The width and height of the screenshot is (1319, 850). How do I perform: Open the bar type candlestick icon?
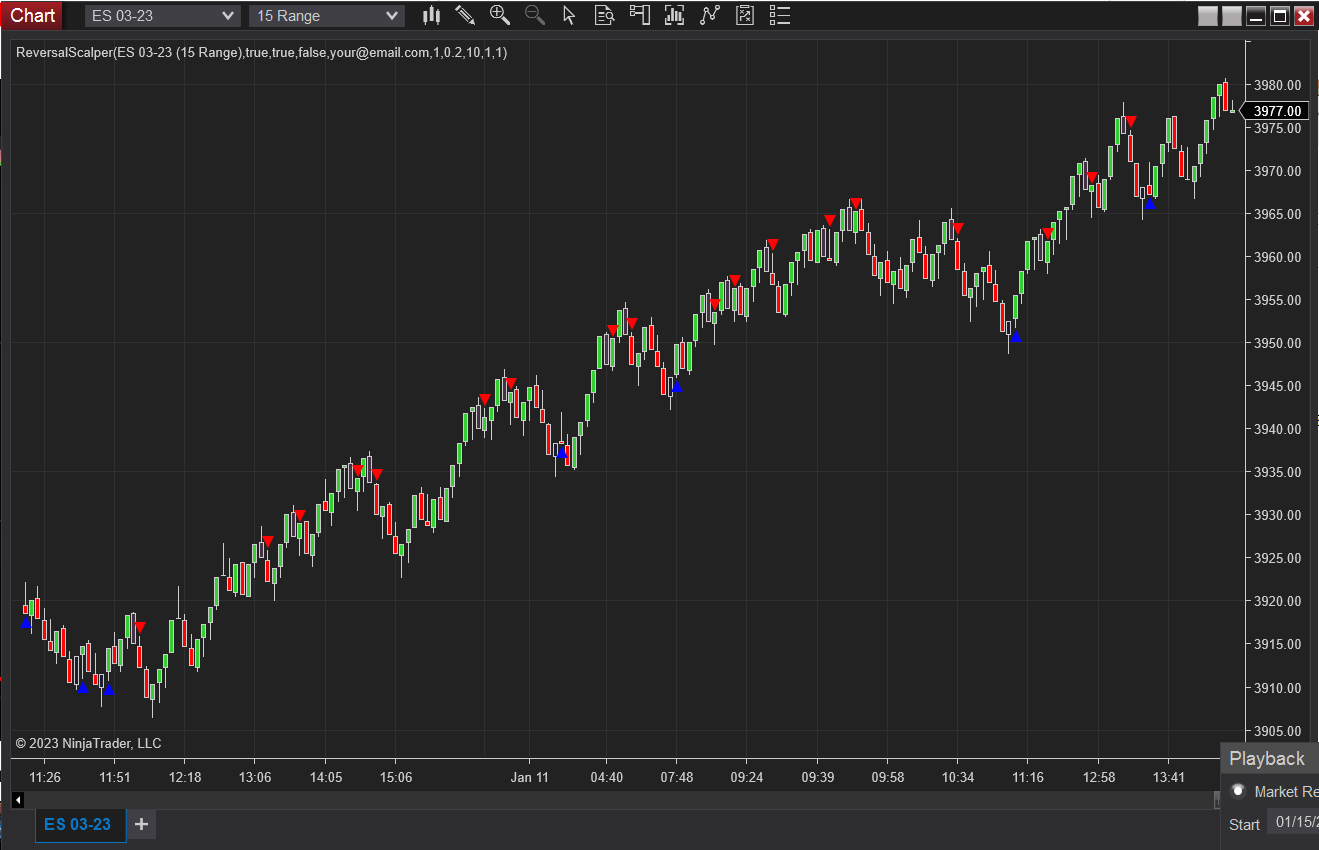[431, 15]
